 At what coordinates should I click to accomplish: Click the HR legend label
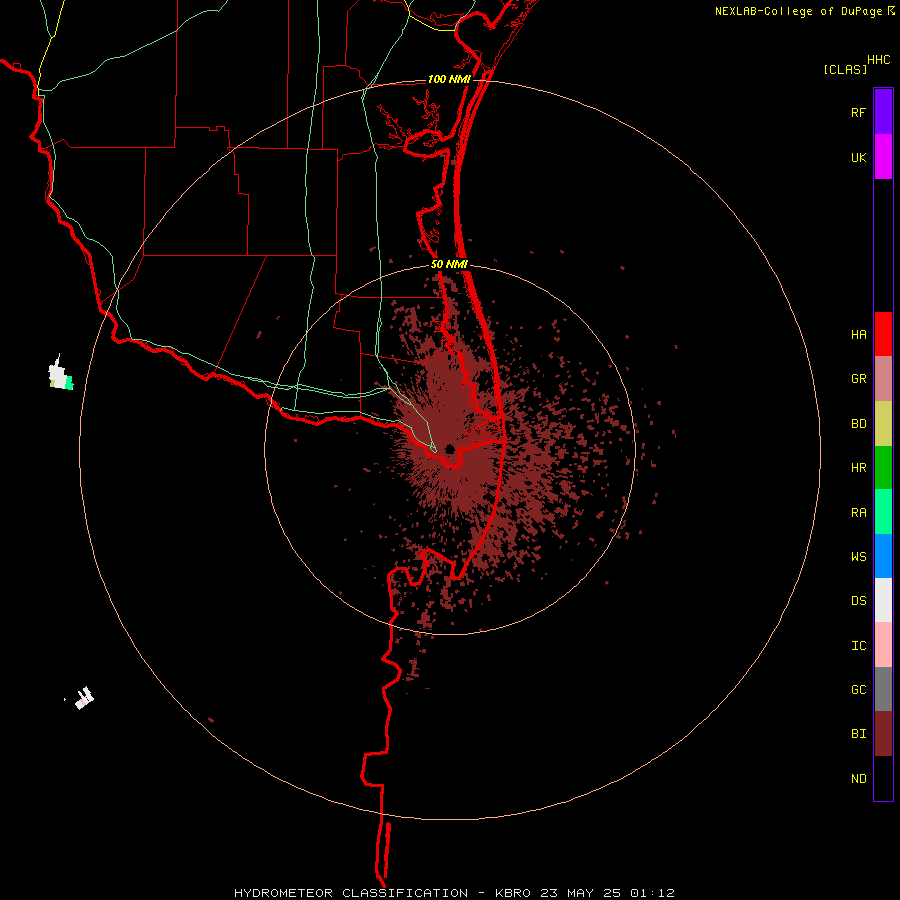[x=858, y=468]
